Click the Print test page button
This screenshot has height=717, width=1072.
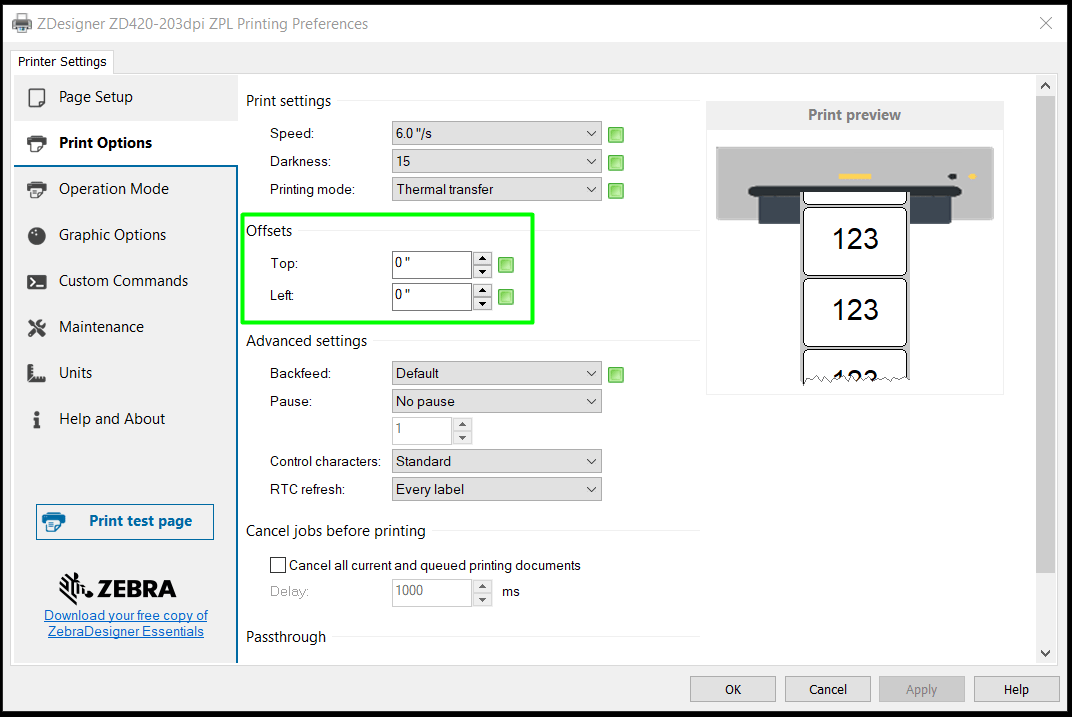[124, 521]
